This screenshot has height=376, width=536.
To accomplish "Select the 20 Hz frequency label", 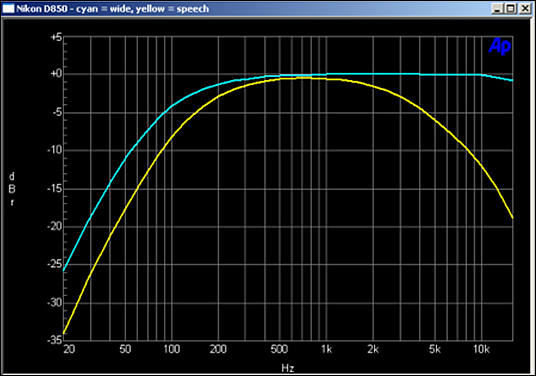I will point(69,349).
